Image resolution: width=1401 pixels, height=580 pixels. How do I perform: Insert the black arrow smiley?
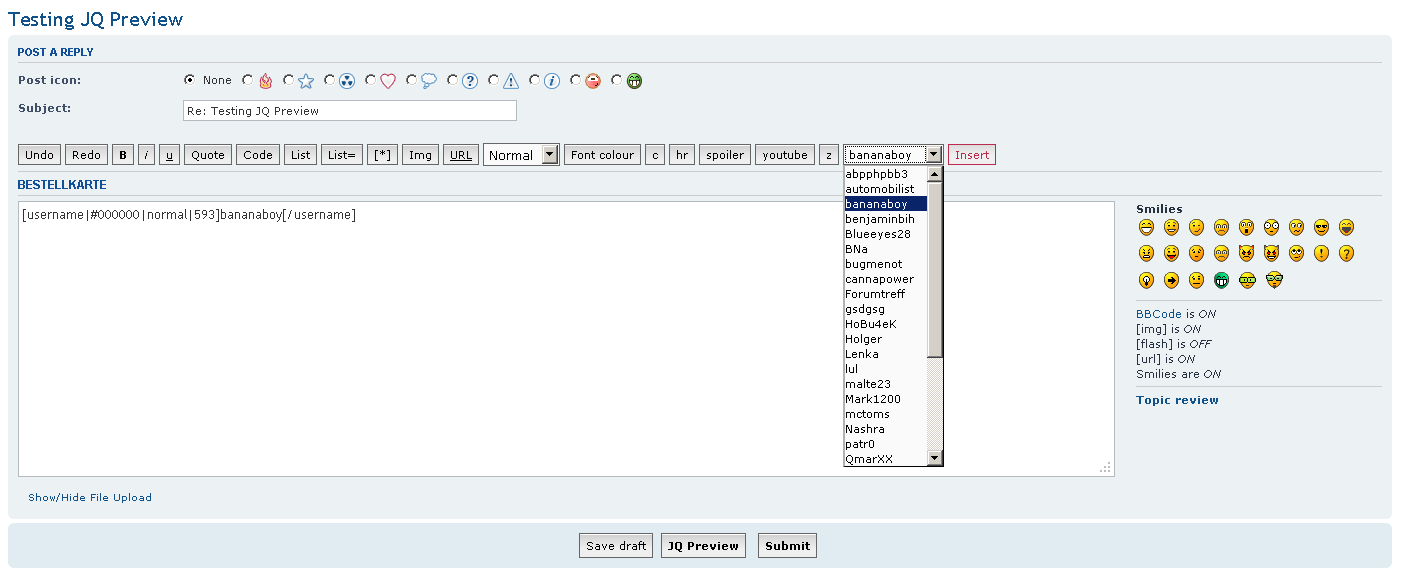point(1171,280)
